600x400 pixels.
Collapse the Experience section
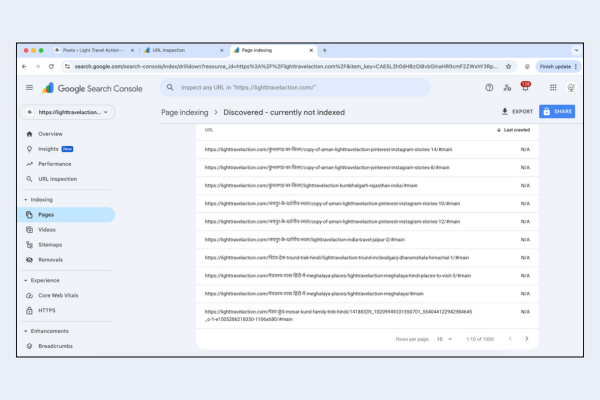click(x=24, y=281)
